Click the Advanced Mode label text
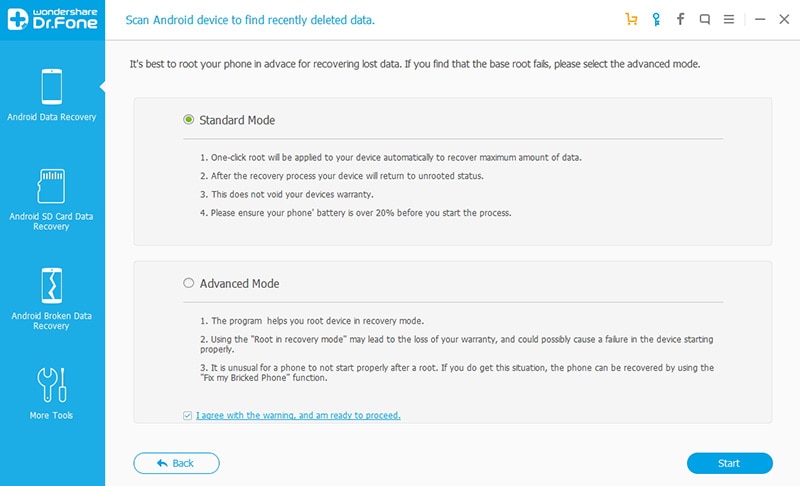The image size is (800, 486). click(239, 283)
